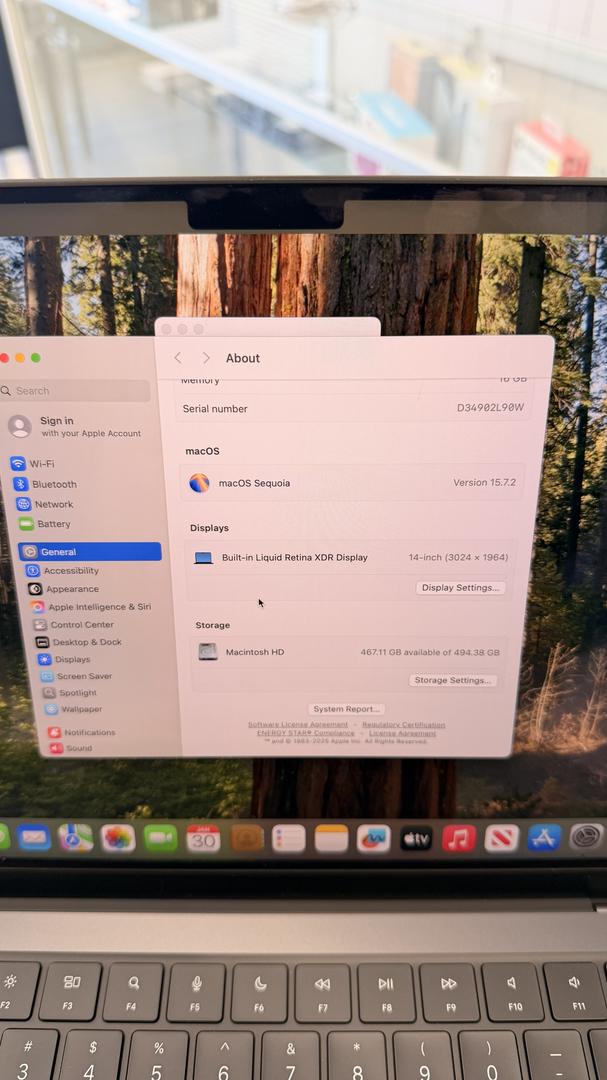Go to Accessibility settings
607x1080 pixels.
[70, 571]
